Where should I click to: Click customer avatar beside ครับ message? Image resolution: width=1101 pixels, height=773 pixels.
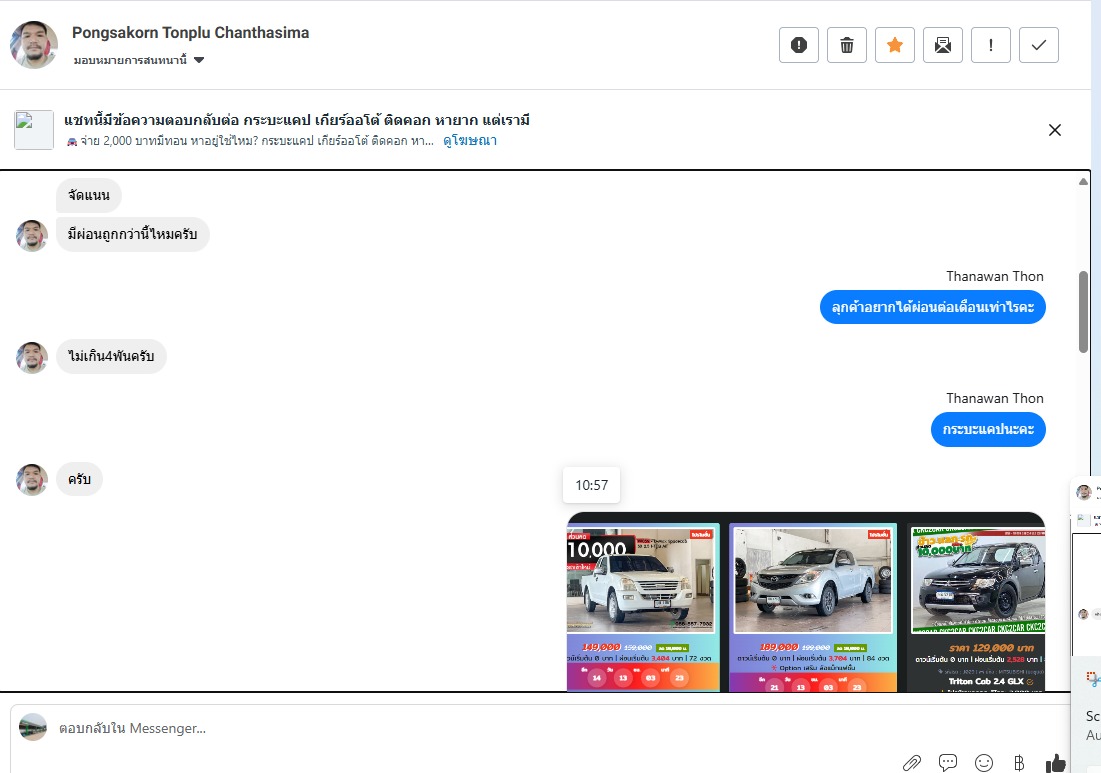click(32, 480)
